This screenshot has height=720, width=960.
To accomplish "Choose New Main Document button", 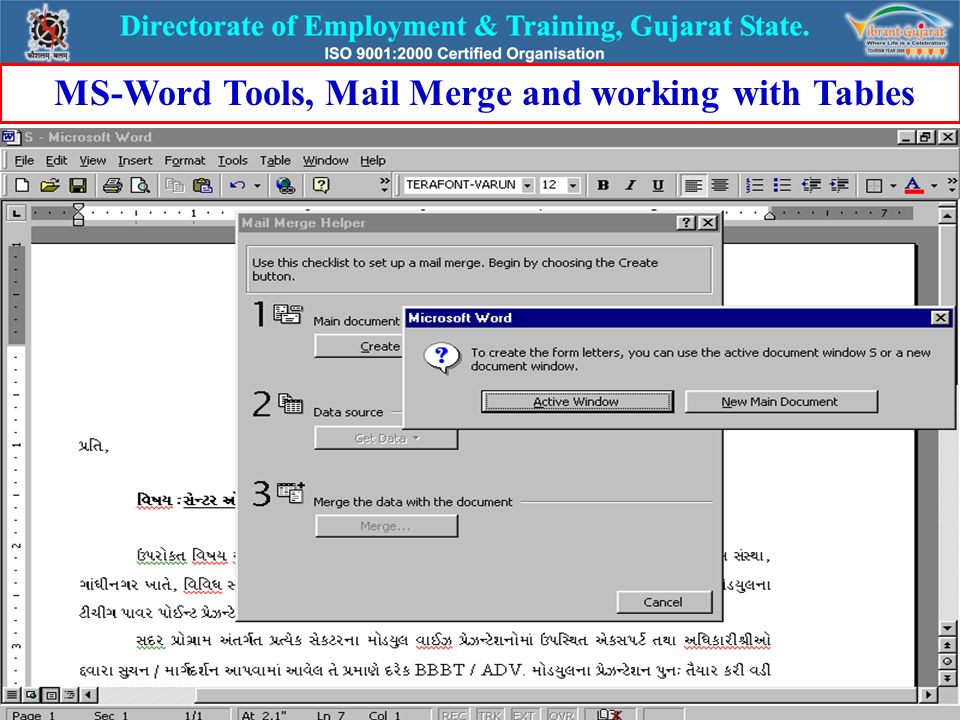I will tap(781, 402).
